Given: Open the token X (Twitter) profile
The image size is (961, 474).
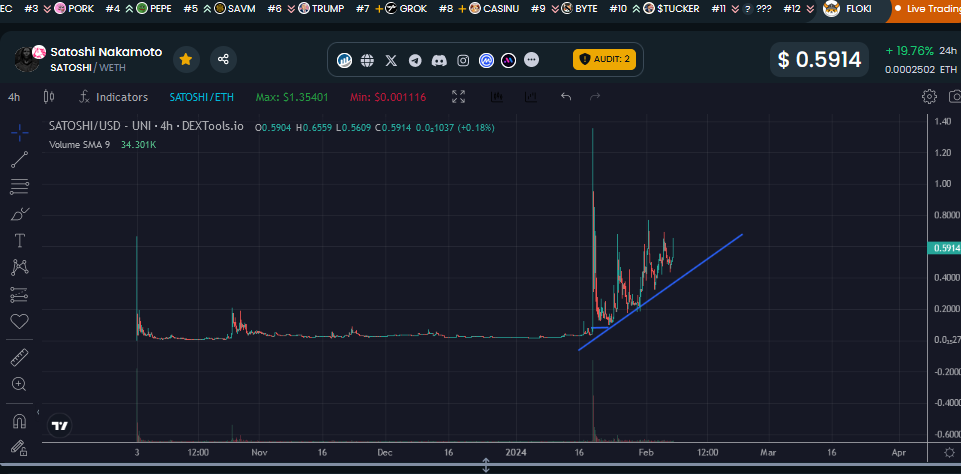Looking at the screenshot, I should click(392, 60).
